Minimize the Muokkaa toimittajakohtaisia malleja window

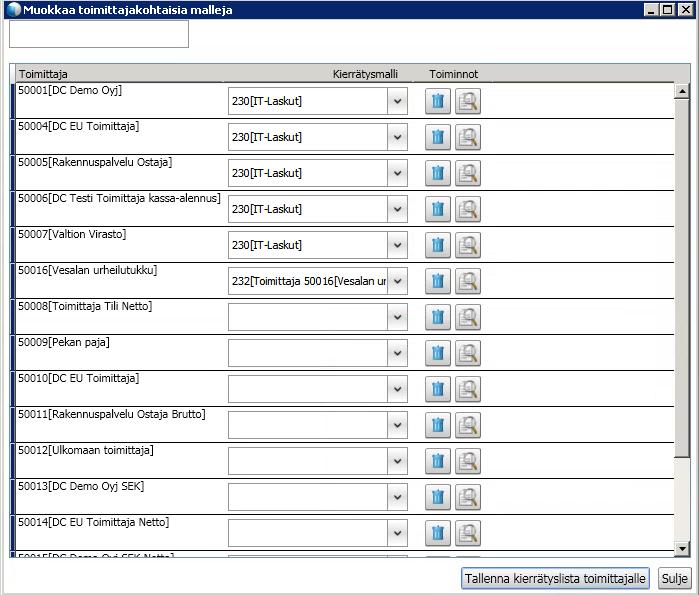652,9
